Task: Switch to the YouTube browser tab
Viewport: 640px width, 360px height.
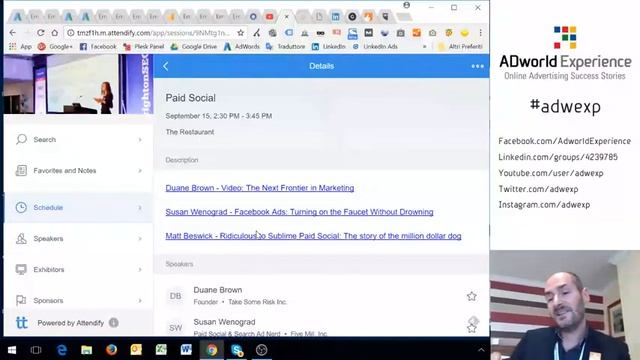Action: pos(269,17)
